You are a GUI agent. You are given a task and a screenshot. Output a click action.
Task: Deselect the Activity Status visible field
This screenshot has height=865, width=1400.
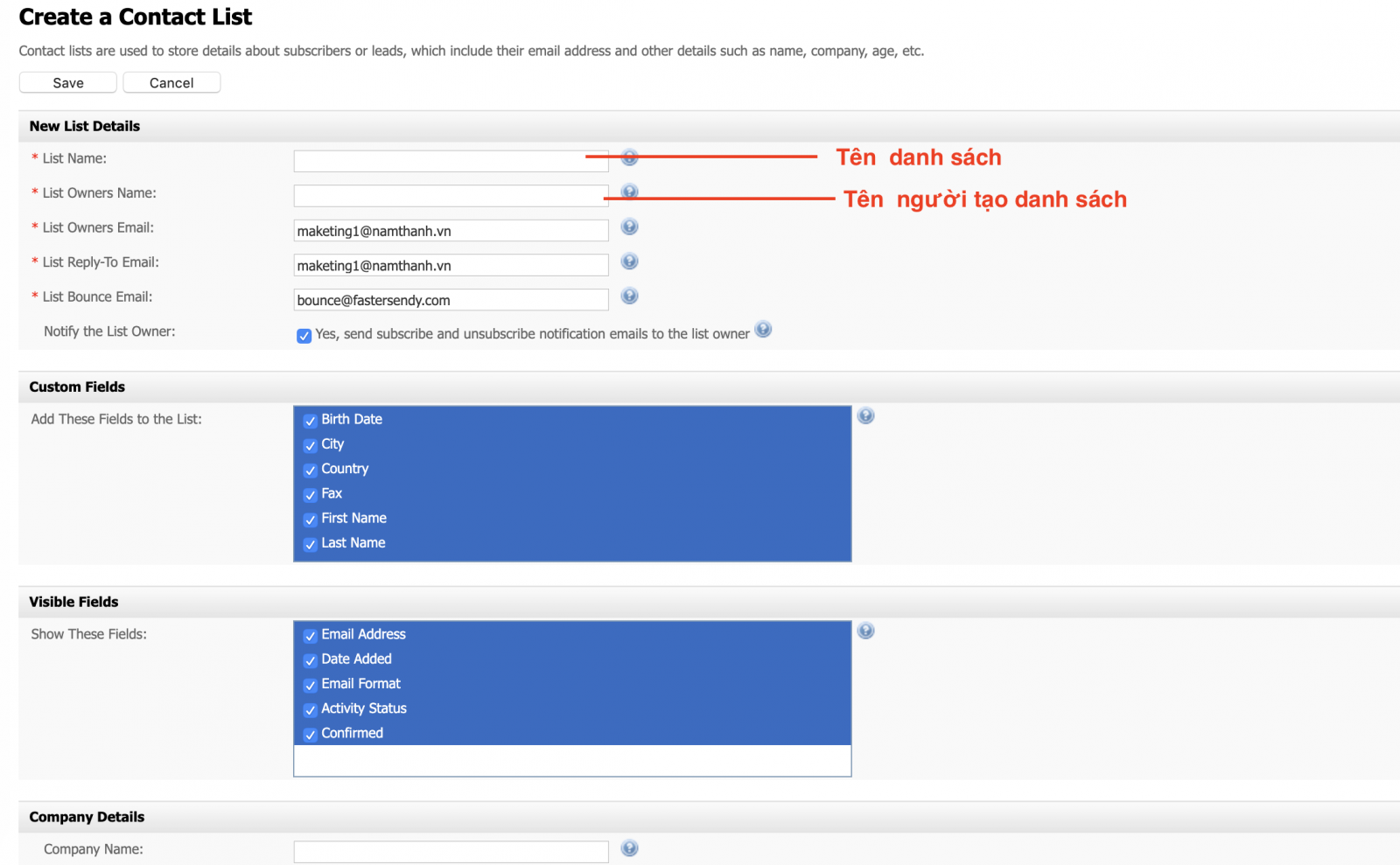pos(310,710)
